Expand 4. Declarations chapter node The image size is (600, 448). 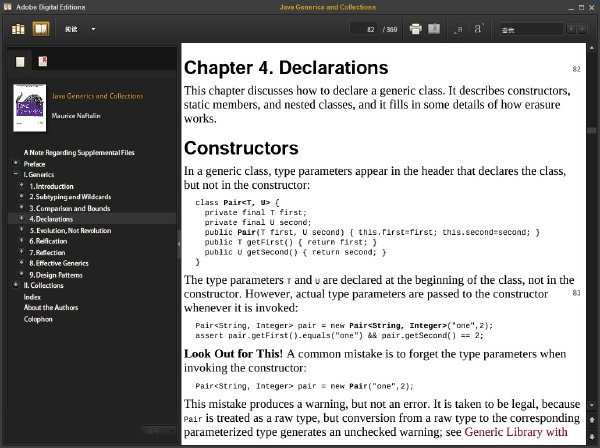point(21,218)
